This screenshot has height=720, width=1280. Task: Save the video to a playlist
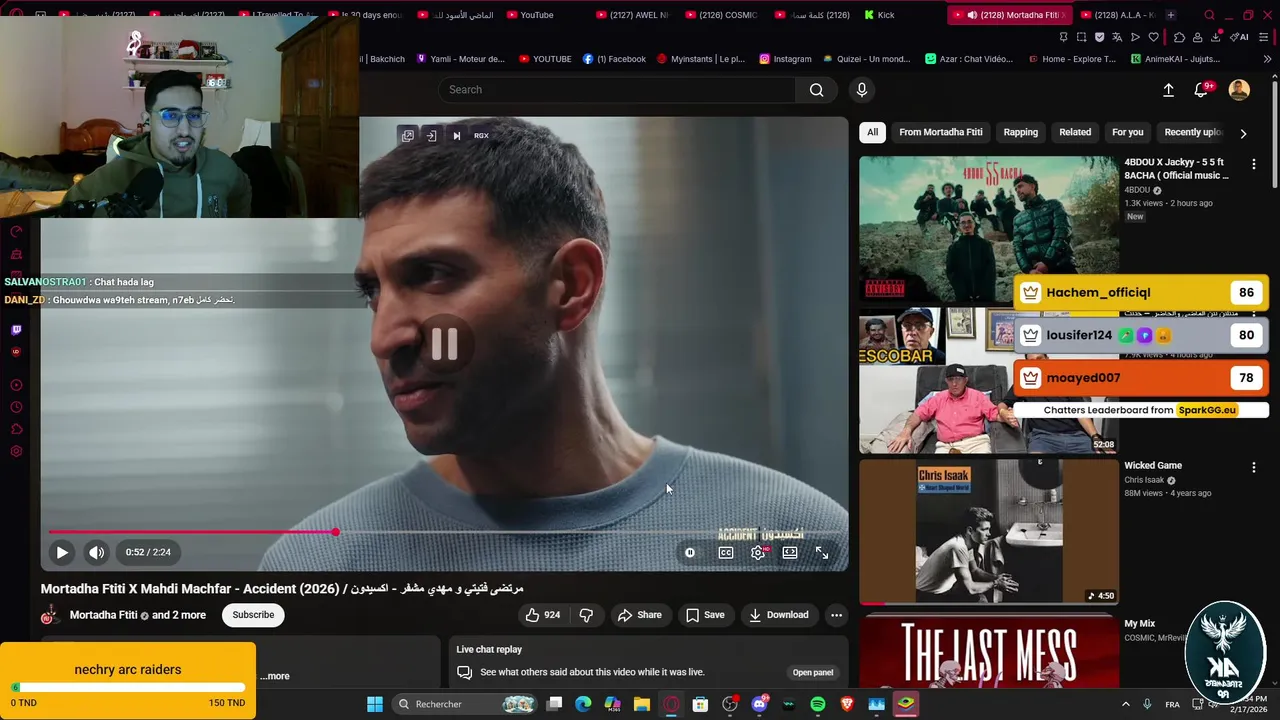point(705,615)
